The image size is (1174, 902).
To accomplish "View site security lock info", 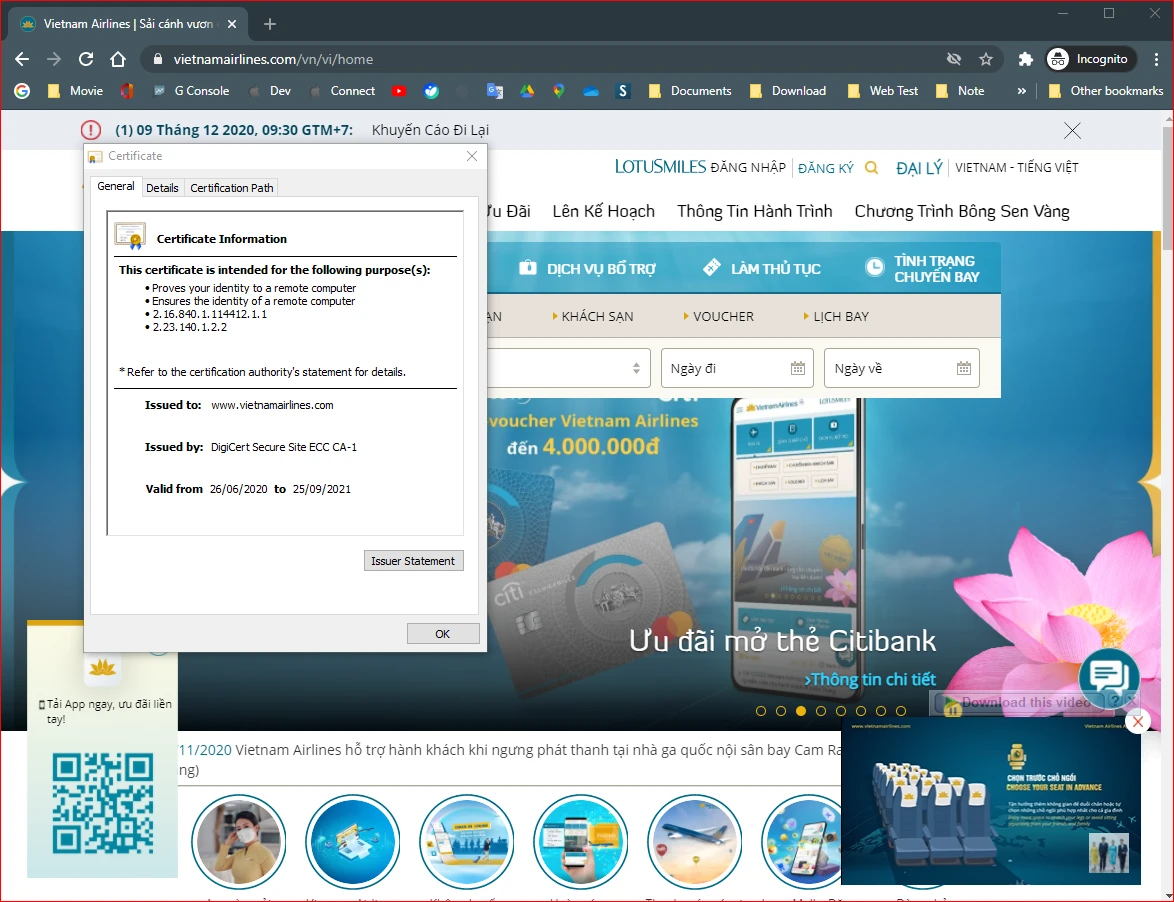I will coord(157,59).
